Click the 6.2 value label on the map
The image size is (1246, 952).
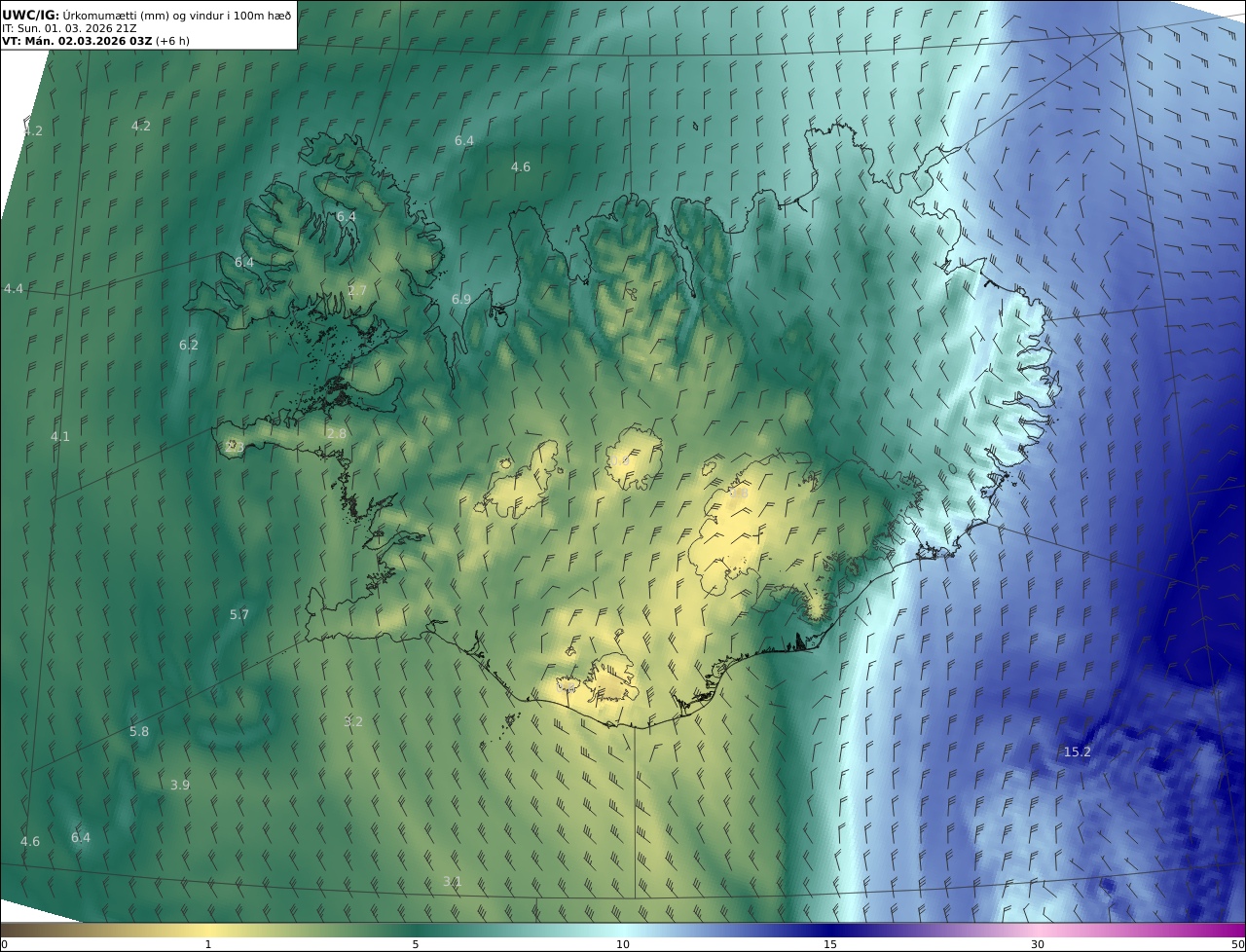(x=189, y=346)
